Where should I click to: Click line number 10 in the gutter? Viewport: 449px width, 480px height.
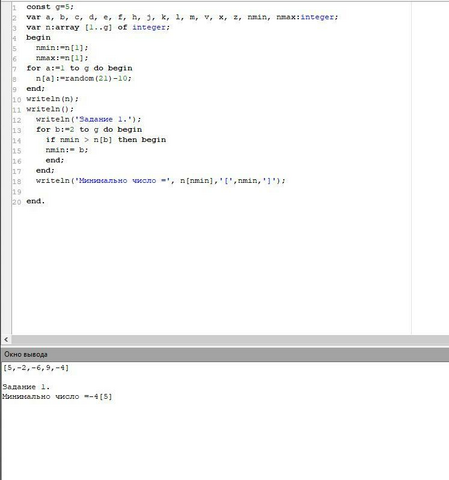coord(17,99)
